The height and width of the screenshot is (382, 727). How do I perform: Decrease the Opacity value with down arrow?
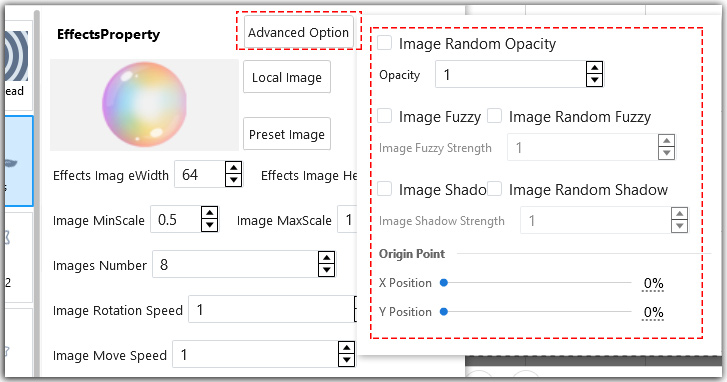tap(594, 80)
